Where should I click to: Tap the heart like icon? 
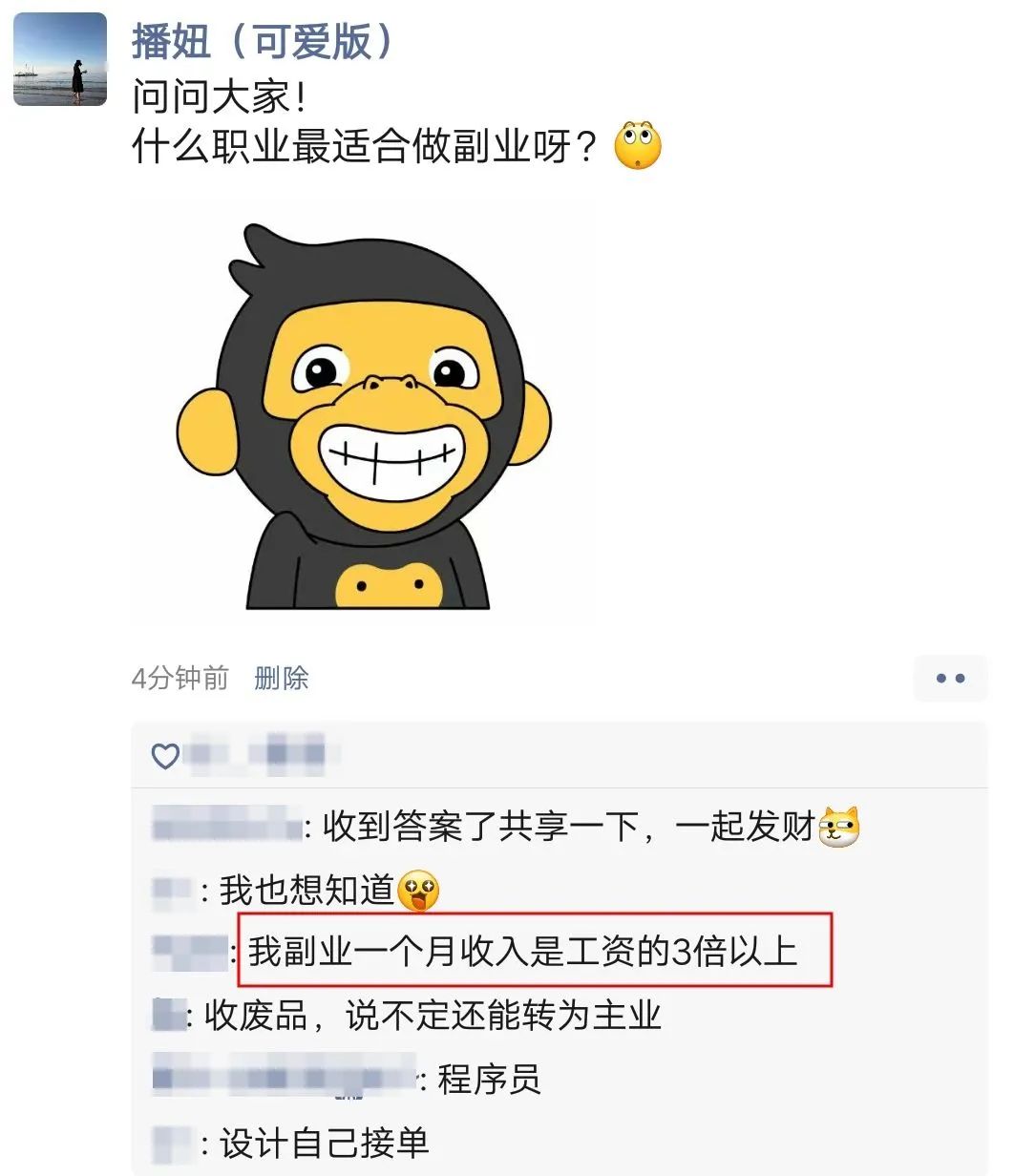click(x=166, y=756)
